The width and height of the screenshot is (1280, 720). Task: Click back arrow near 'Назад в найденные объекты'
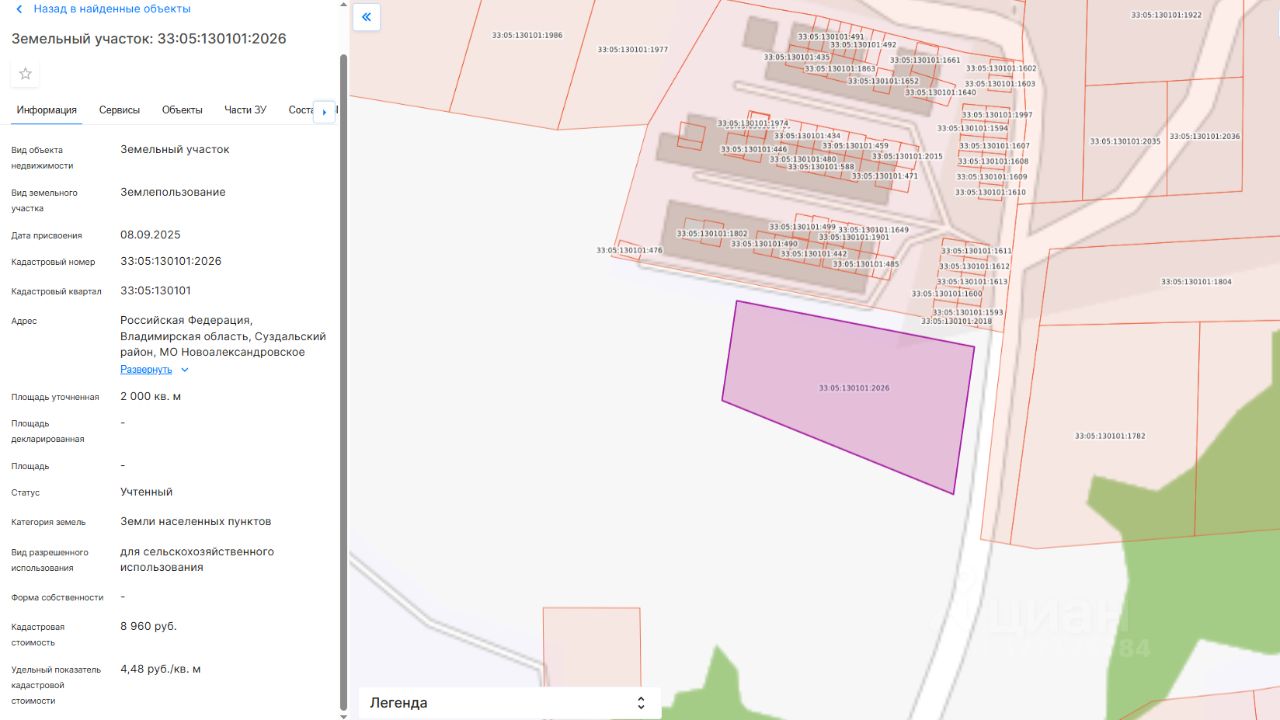[19, 9]
